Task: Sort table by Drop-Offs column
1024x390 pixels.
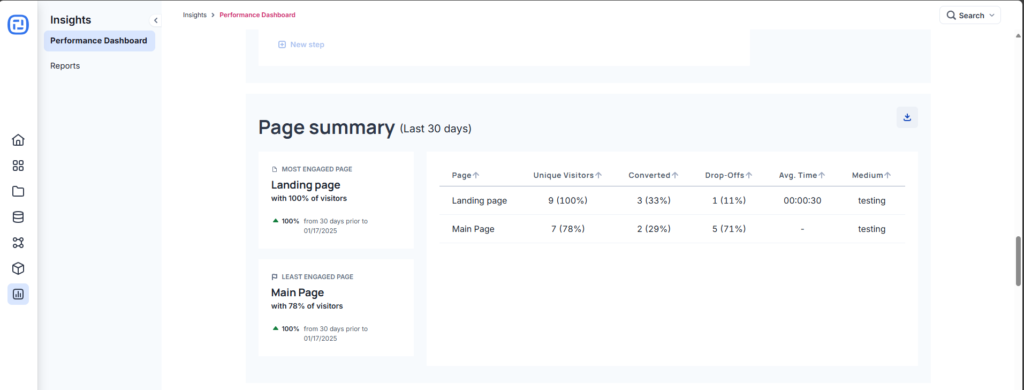Action: (x=749, y=175)
